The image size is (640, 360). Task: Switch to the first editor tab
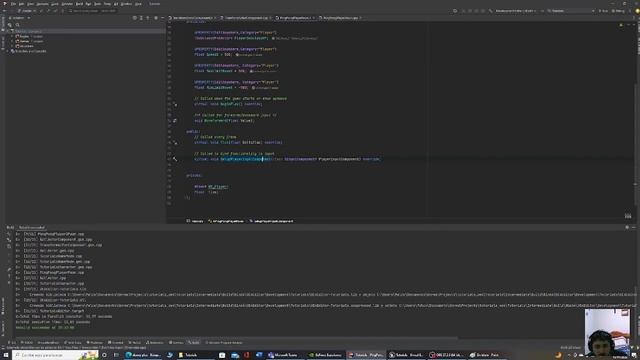click(x=192, y=18)
